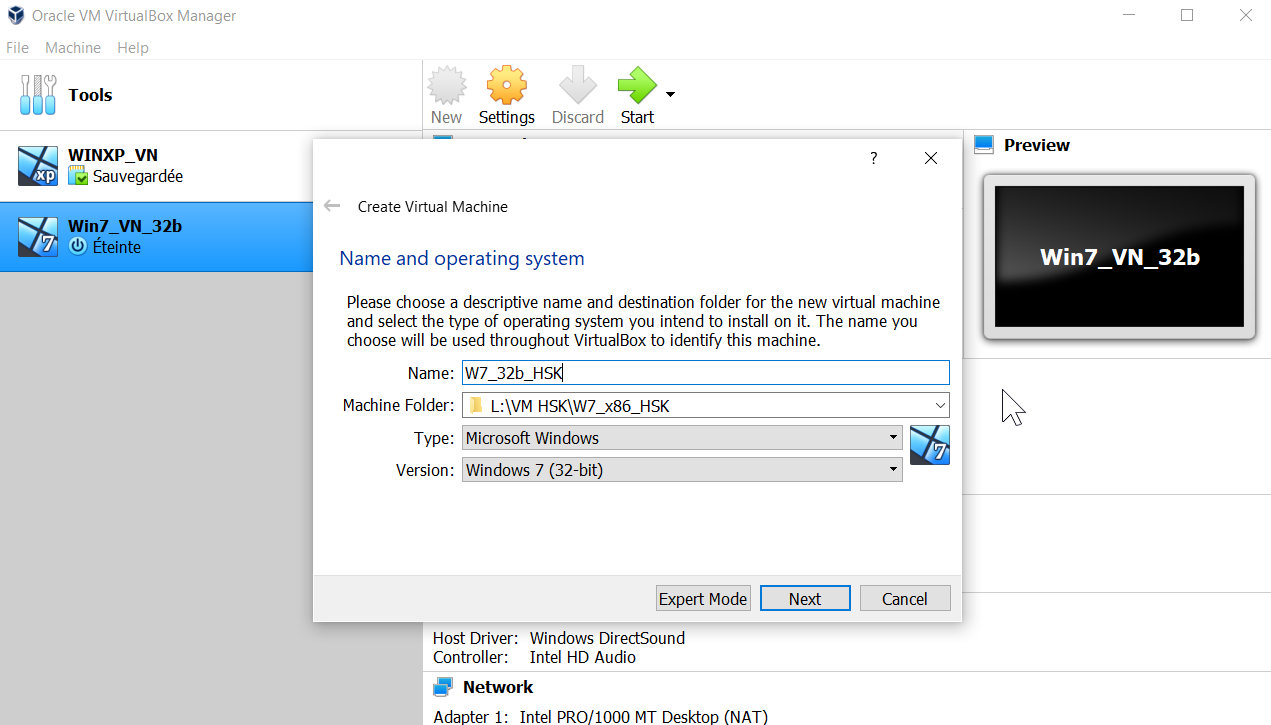The height and width of the screenshot is (725, 1271).
Task: Click the Discard toolbar icon
Action: click(578, 86)
